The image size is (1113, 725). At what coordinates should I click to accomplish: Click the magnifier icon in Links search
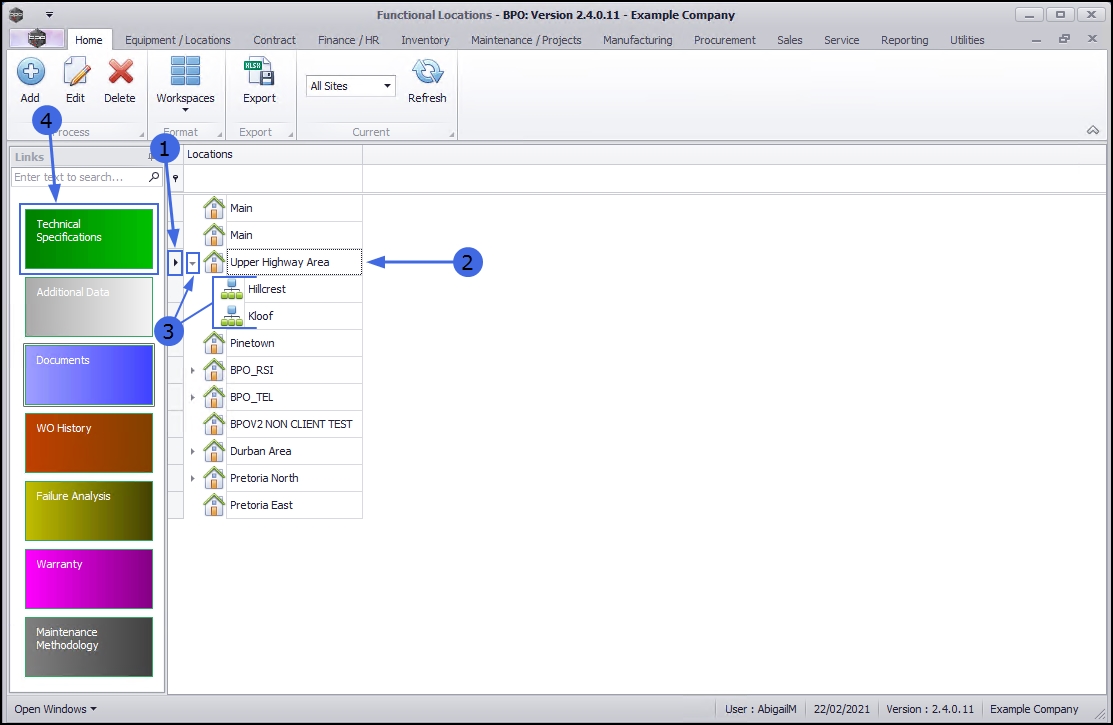point(154,177)
